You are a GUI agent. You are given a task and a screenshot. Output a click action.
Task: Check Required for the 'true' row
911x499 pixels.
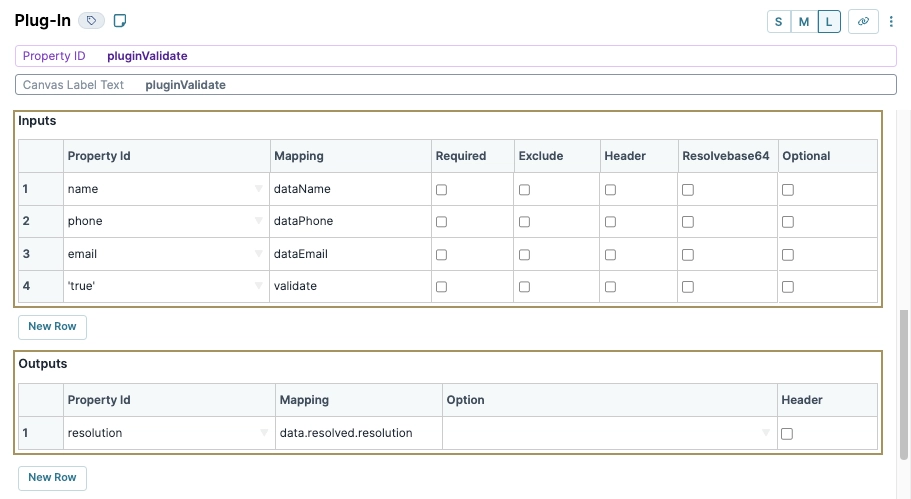click(x=442, y=287)
